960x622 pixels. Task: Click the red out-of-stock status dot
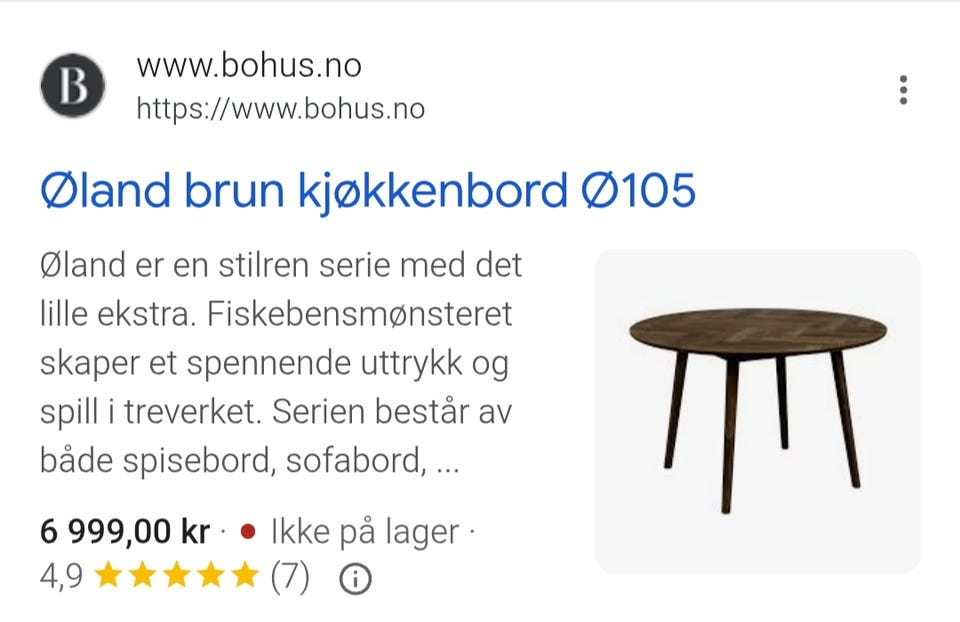[x=247, y=531]
